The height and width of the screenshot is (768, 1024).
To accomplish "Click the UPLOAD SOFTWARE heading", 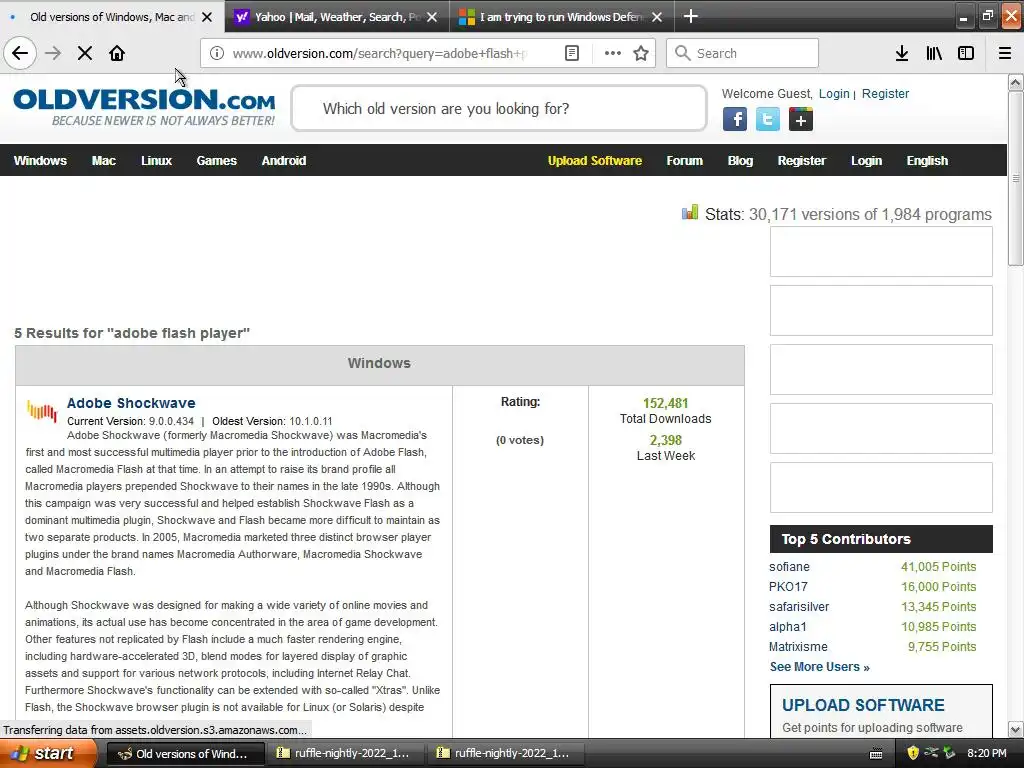I will [x=863, y=705].
